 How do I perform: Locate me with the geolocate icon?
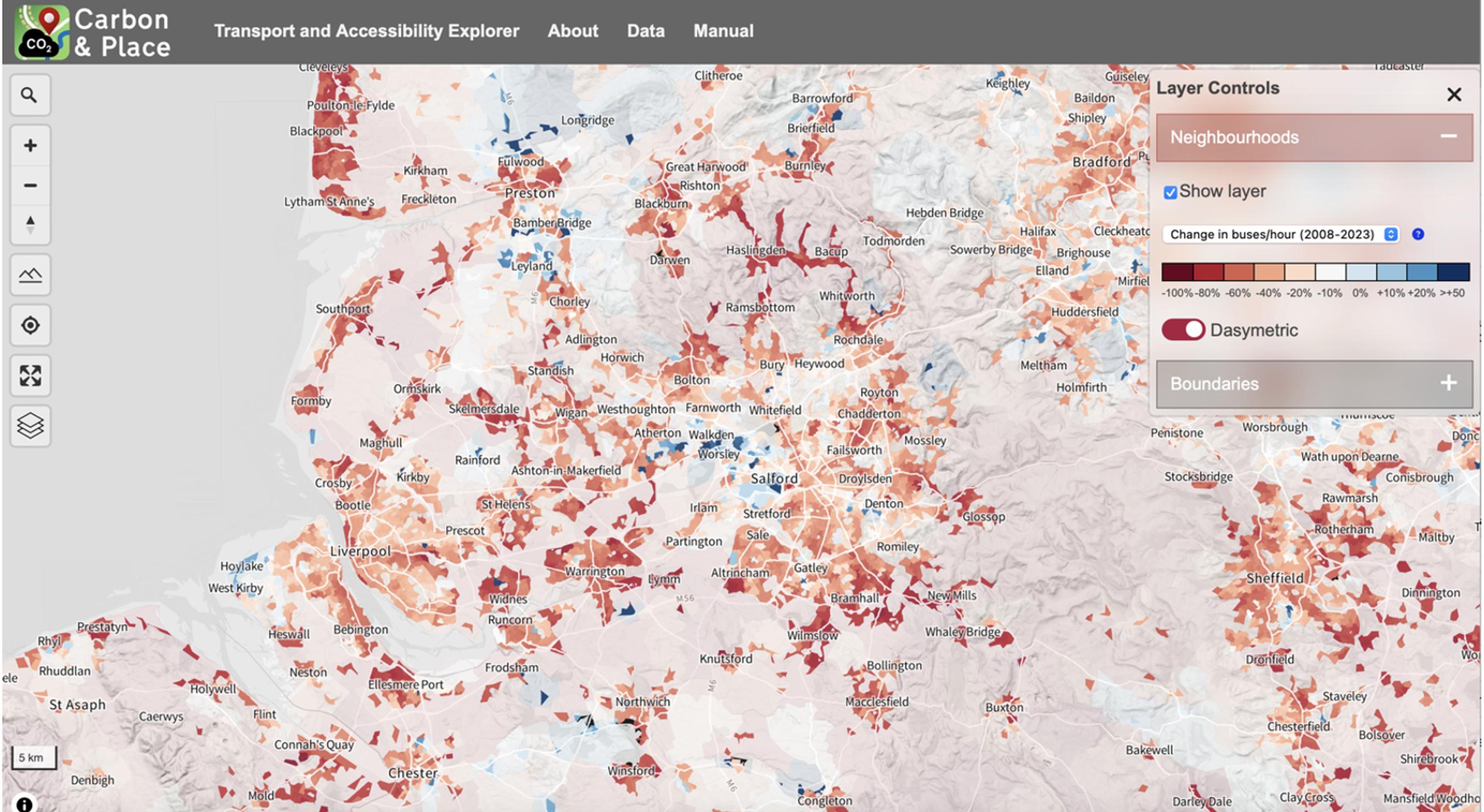(30, 326)
